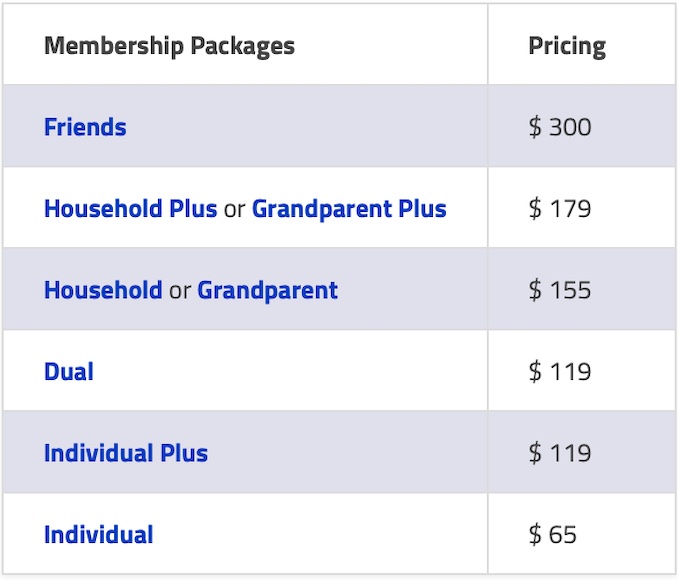Click the dollar sign in Individual price
Image resolution: width=678 pixels, height=580 pixels.
point(535,535)
